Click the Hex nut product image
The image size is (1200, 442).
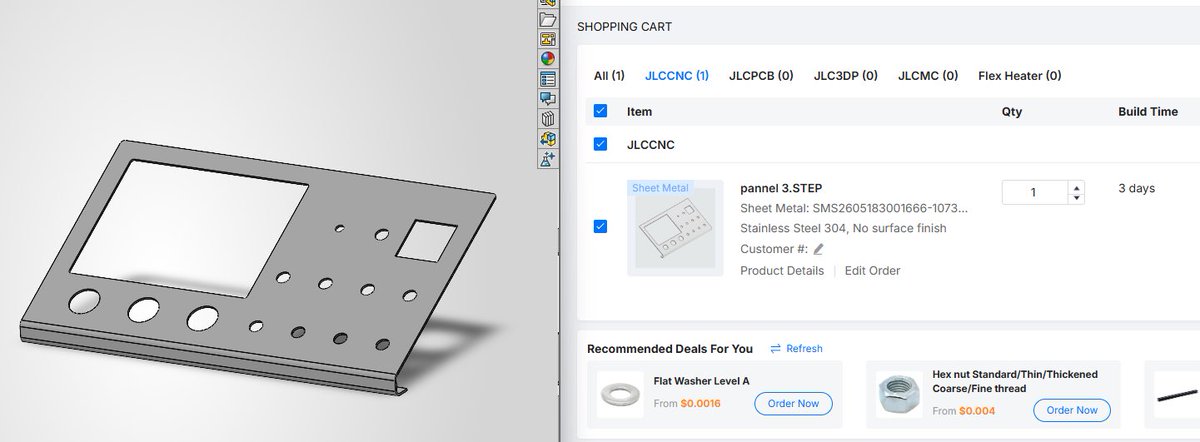tap(899, 394)
